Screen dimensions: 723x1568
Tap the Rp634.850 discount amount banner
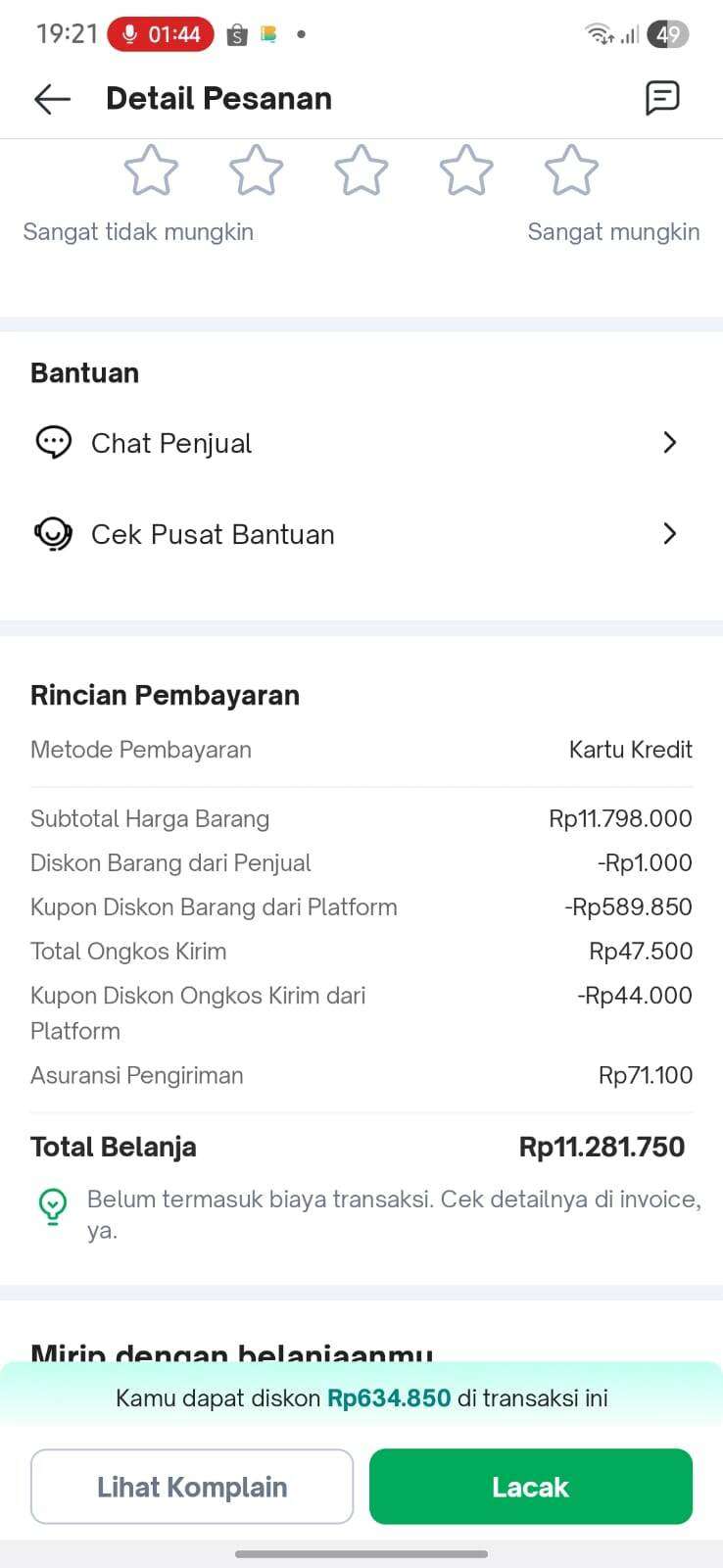[389, 1398]
